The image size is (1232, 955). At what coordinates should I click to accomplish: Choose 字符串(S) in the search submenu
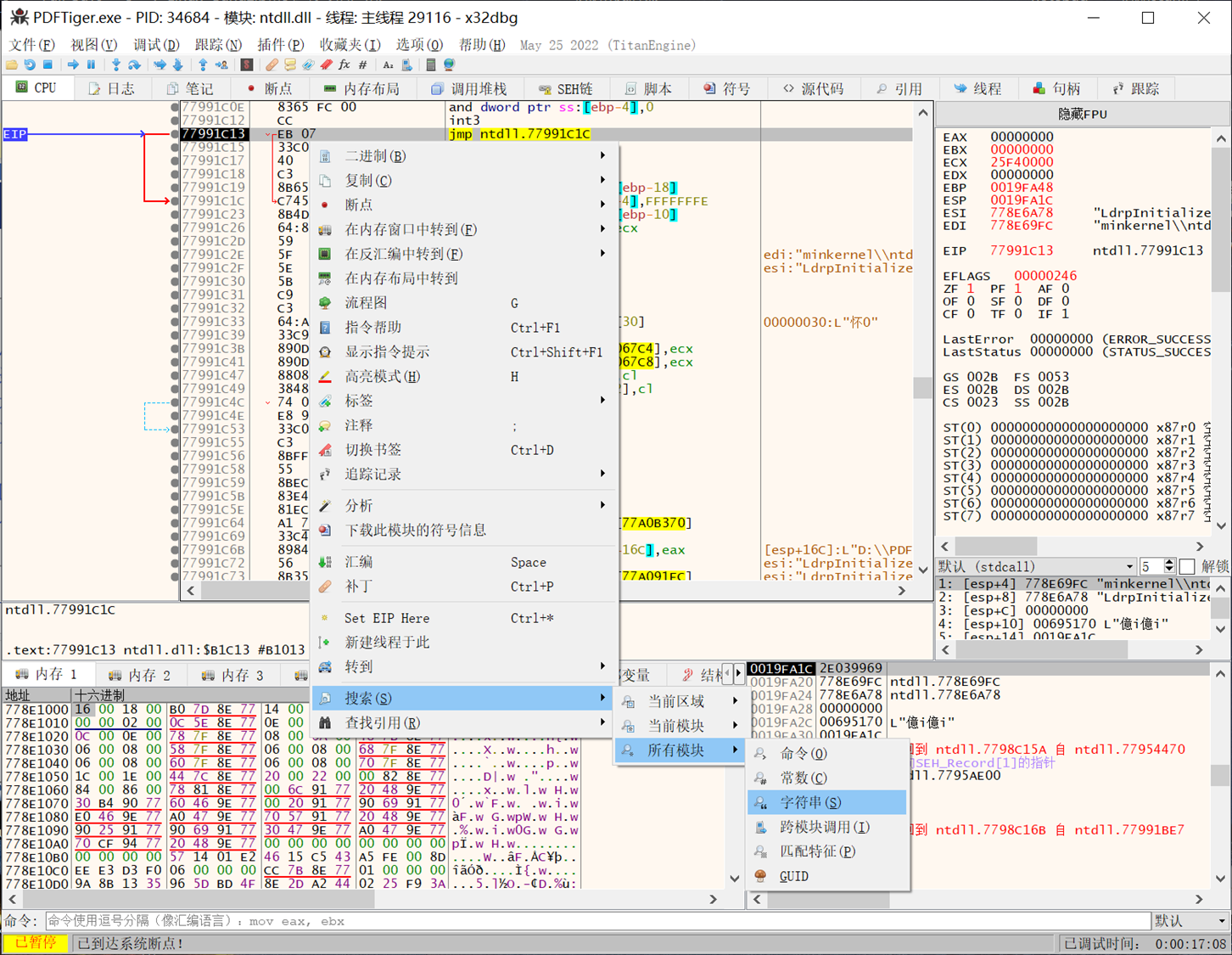click(827, 802)
